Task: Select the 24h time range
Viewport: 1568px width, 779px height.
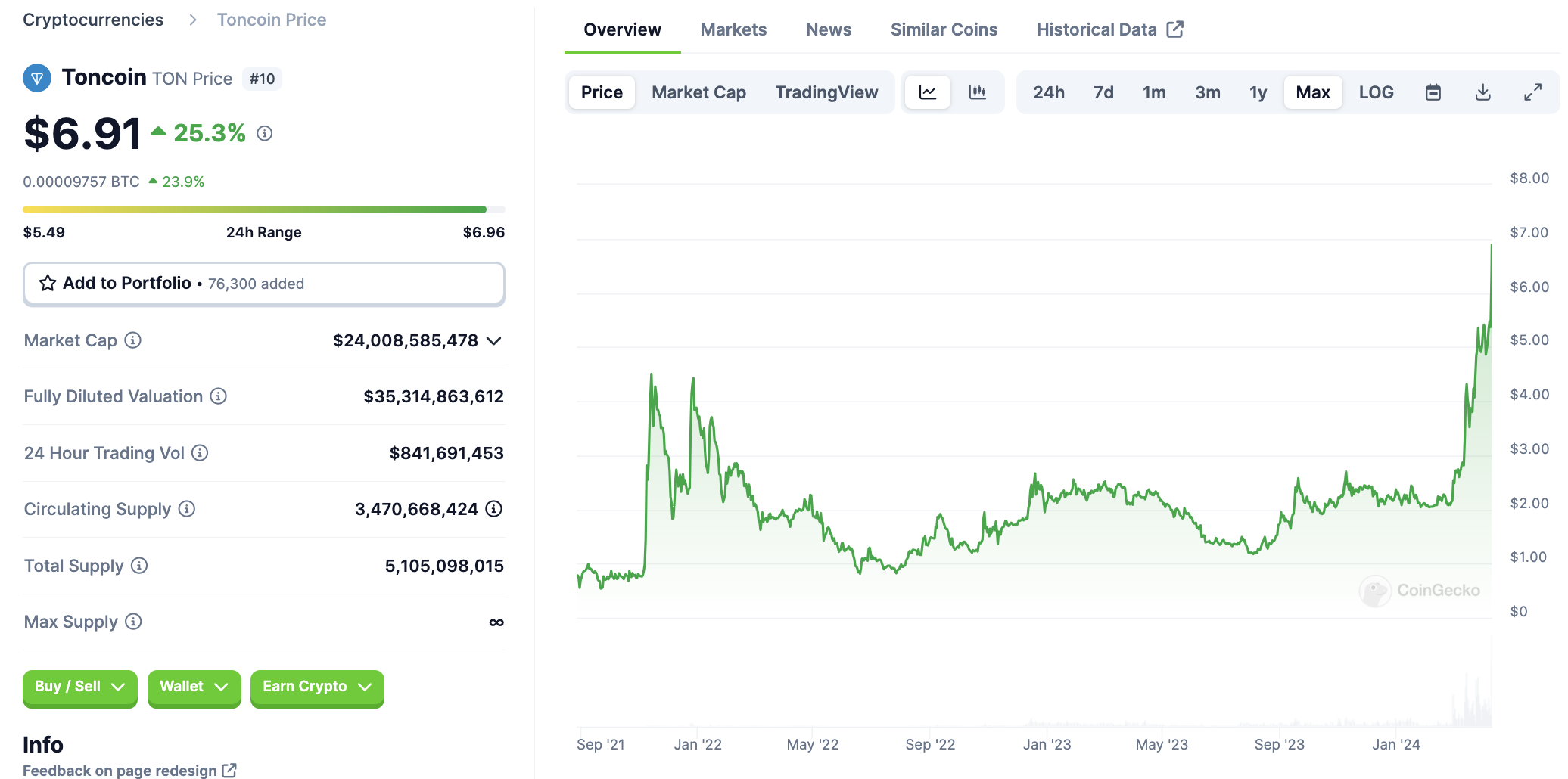Action: click(x=1048, y=92)
